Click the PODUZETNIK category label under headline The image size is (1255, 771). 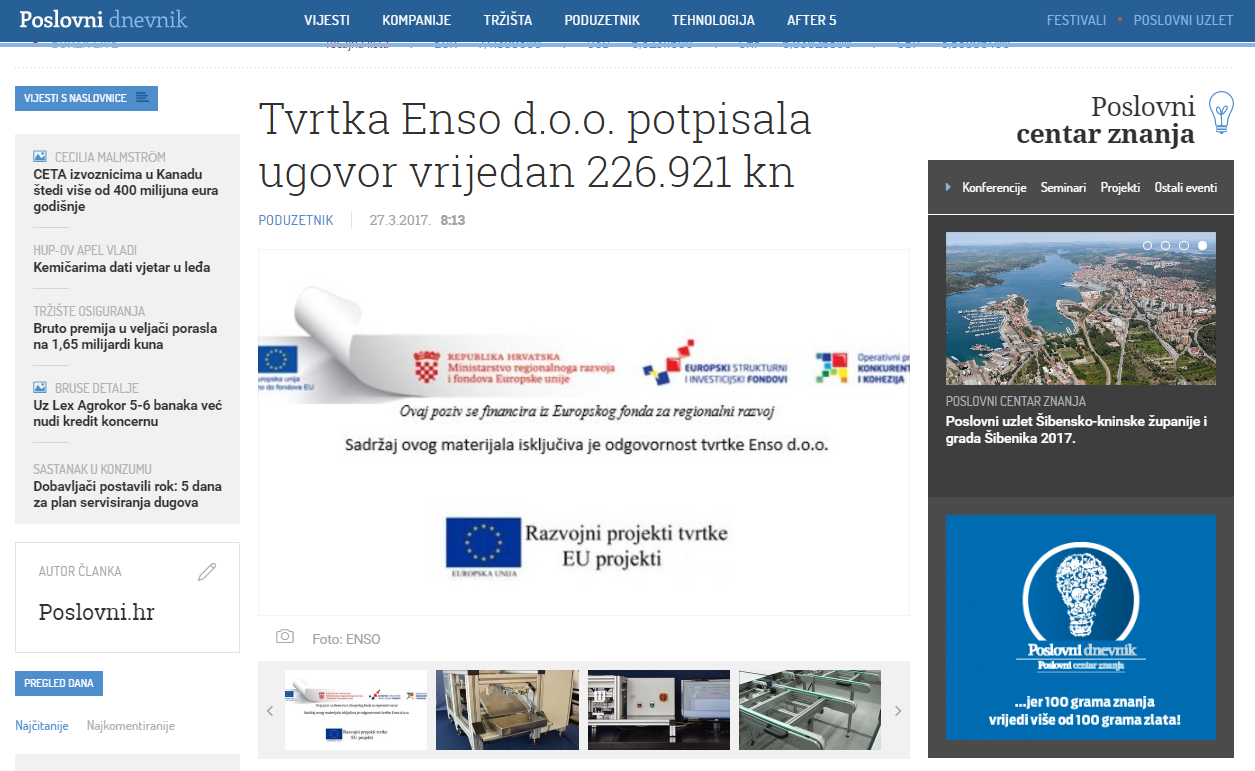tap(296, 220)
